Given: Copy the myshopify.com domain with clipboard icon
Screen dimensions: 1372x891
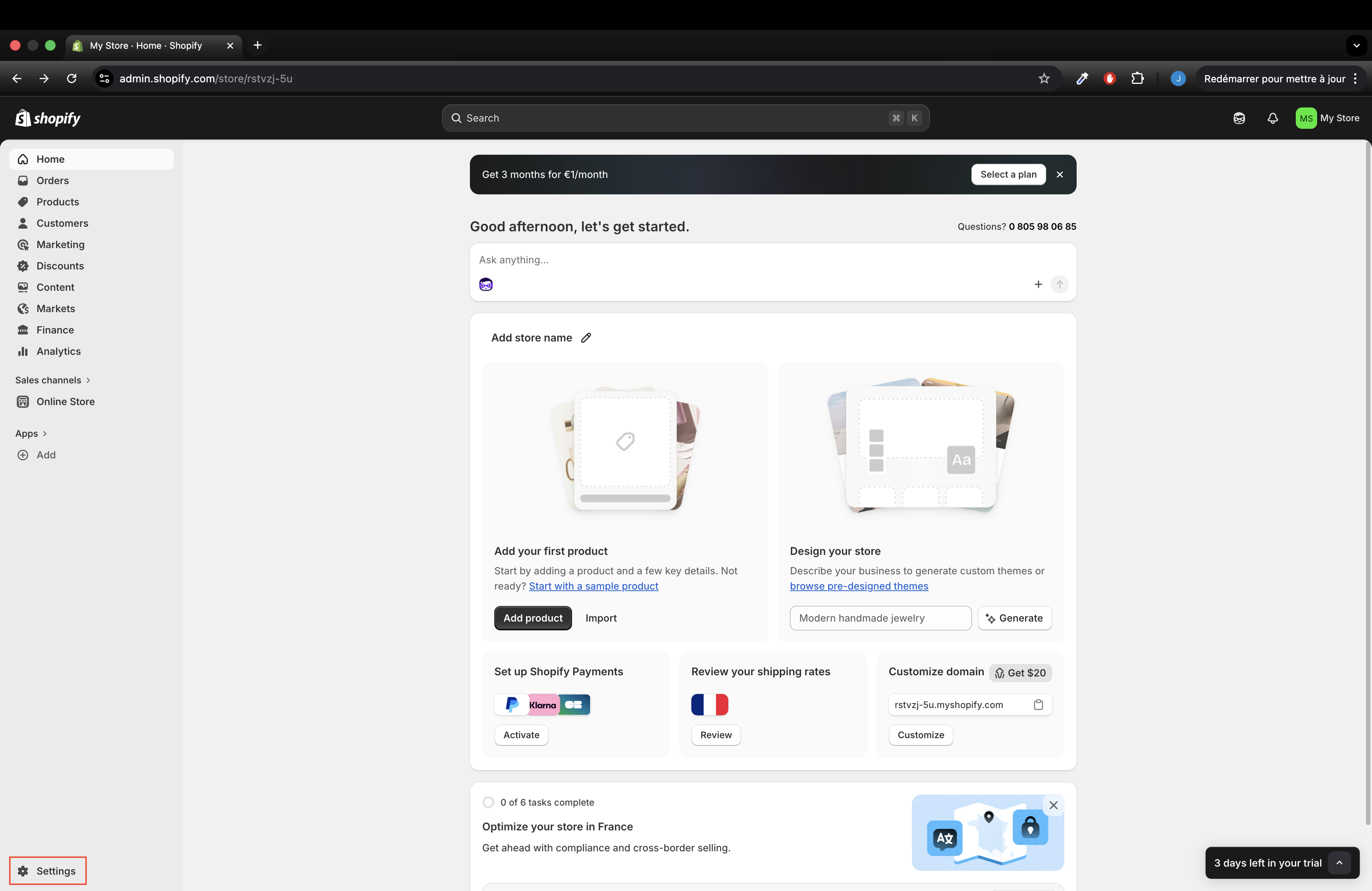Looking at the screenshot, I should tap(1038, 704).
